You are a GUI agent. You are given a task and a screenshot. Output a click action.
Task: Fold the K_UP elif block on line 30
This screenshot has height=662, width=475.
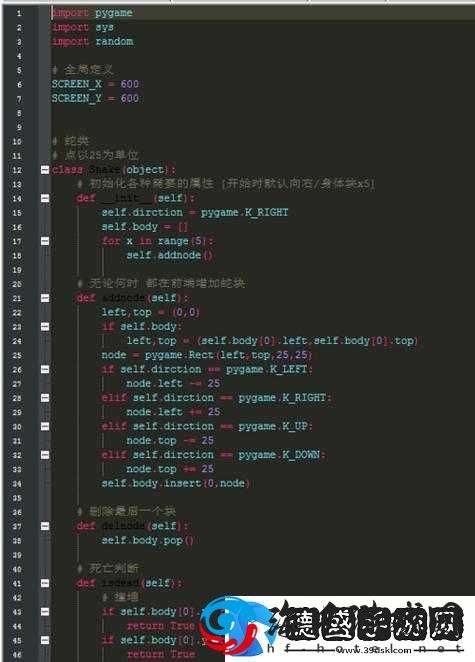pyautogui.click(x=45, y=426)
